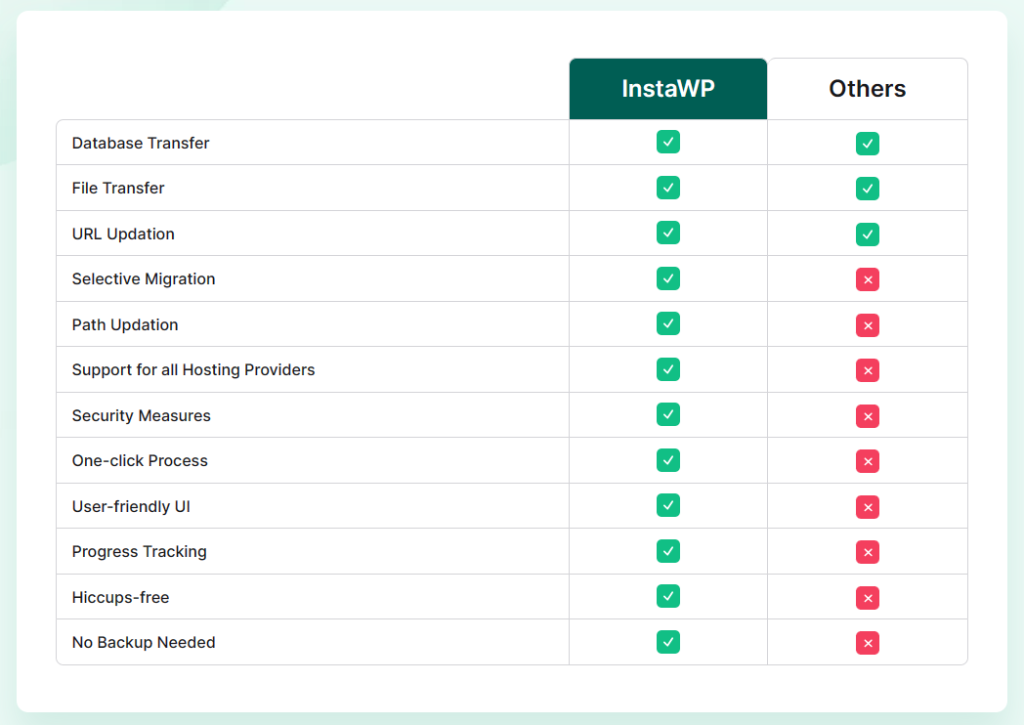The width and height of the screenshot is (1024, 725).
Task: Click Others red cross for Progress Tracking
Action: click(x=867, y=552)
